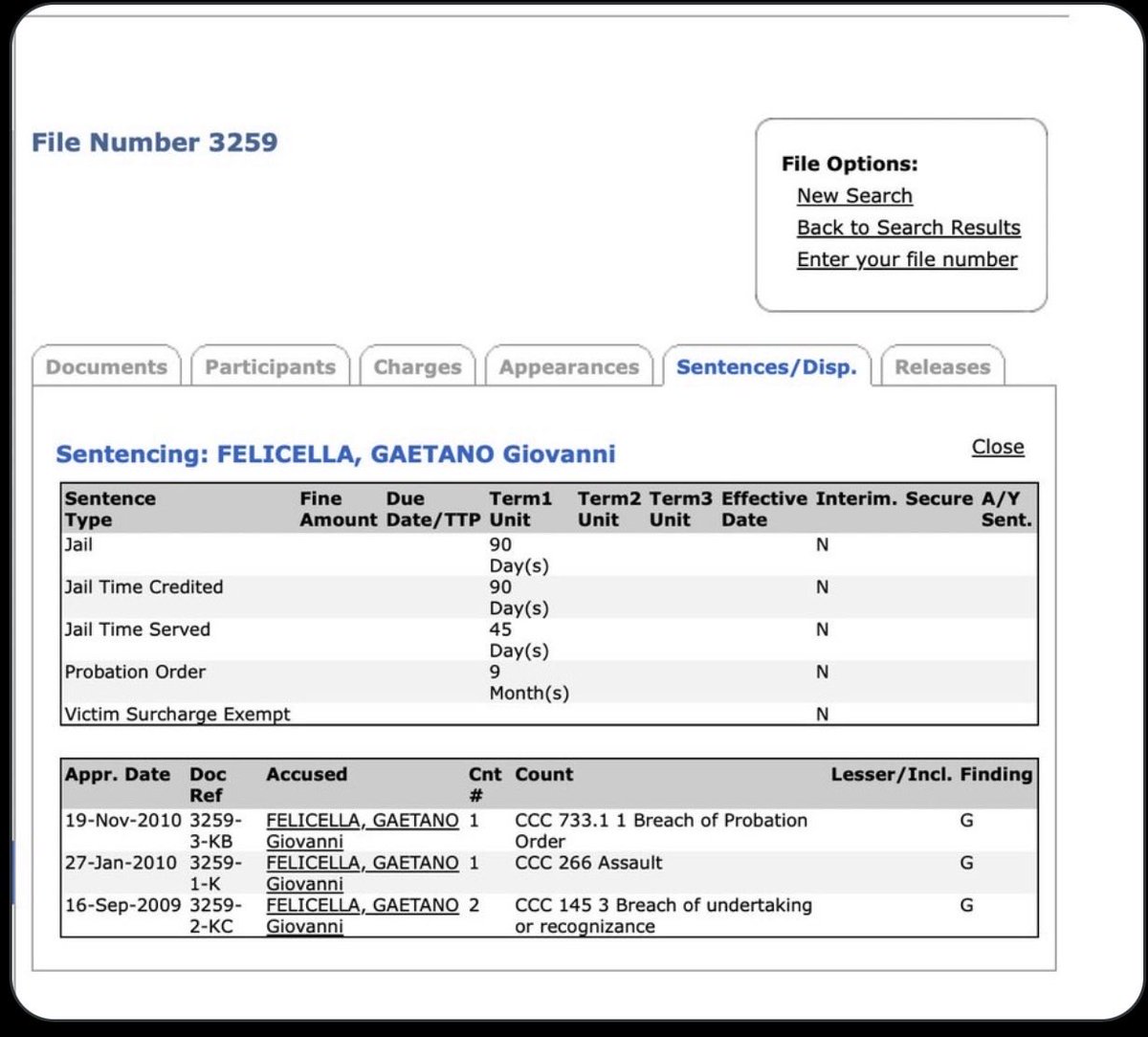This screenshot has width=1148, height=1037.
Task: Click the File Options: label
Action: click(850, 164)
